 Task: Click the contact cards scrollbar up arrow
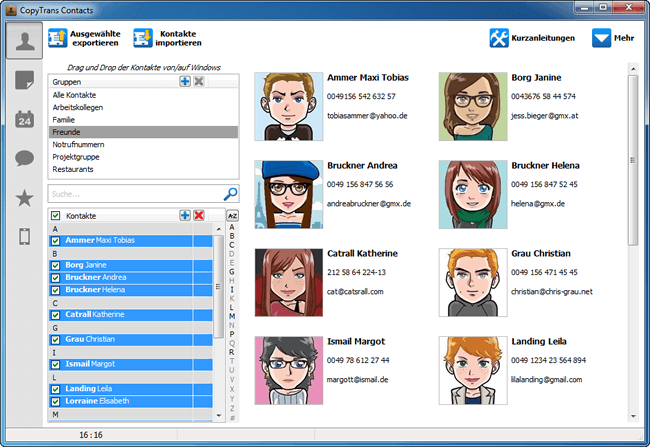coord(633,69)
